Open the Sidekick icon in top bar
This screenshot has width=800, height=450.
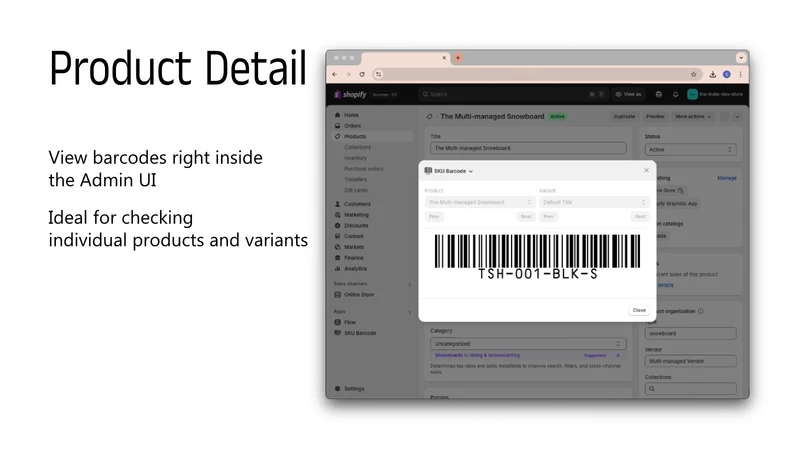(x=659, y=94)
